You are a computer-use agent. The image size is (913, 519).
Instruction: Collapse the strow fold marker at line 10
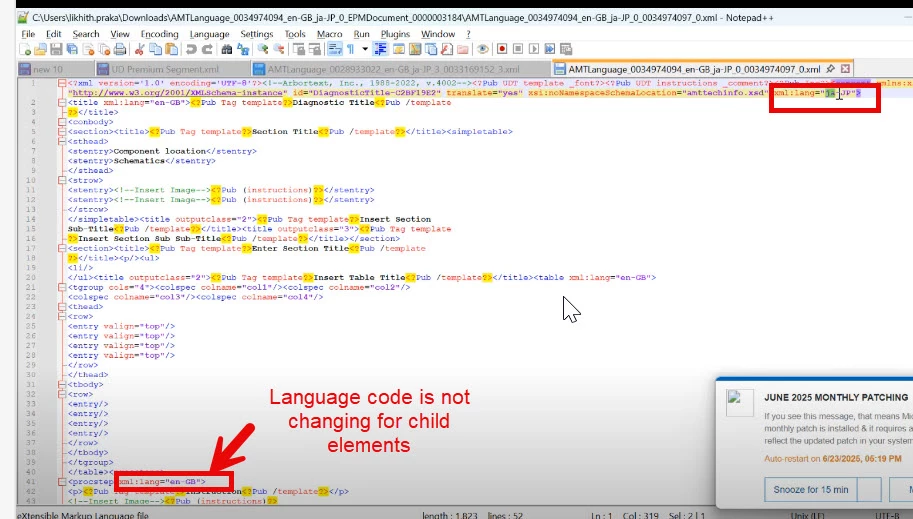[62, 181]
